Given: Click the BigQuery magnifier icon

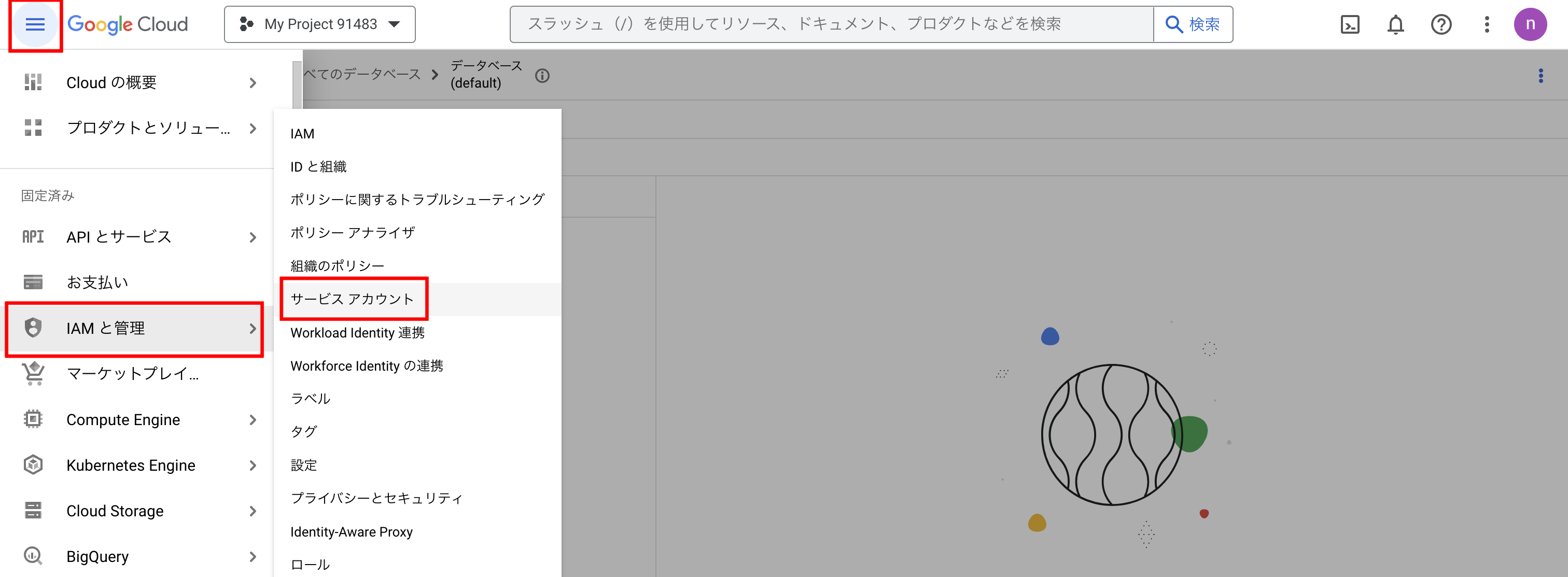Looking at the screenshot, I should (x=32, y=556).
